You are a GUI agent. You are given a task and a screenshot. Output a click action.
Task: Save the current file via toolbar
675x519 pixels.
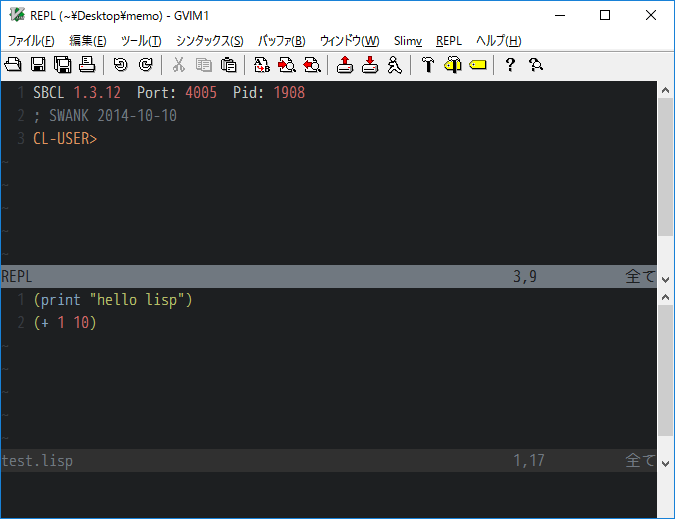pyautogui.click(x=39, y=65)
